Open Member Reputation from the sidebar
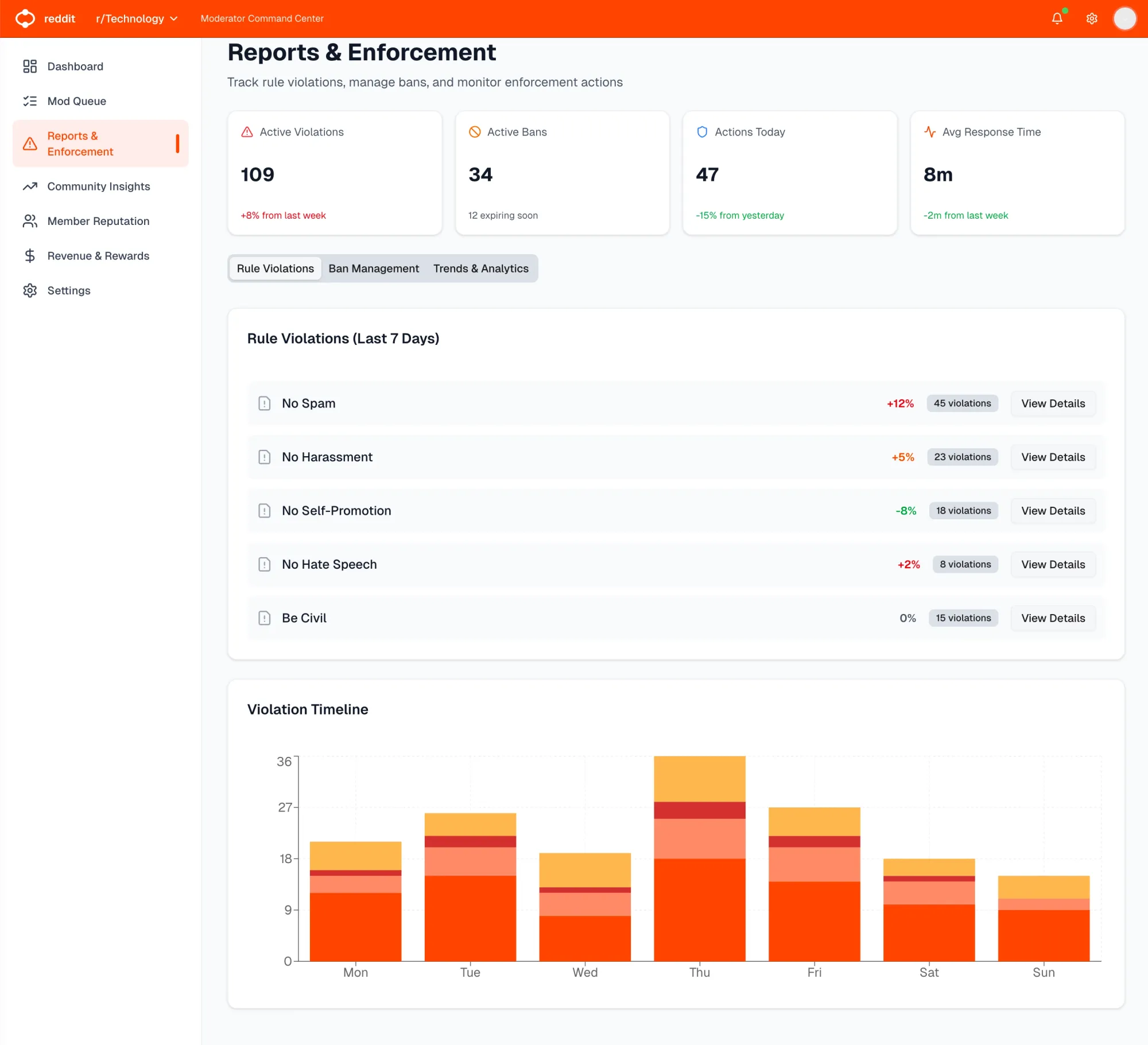The image size is (1148, 1045). pyautogui.click(x=98, y=221)
